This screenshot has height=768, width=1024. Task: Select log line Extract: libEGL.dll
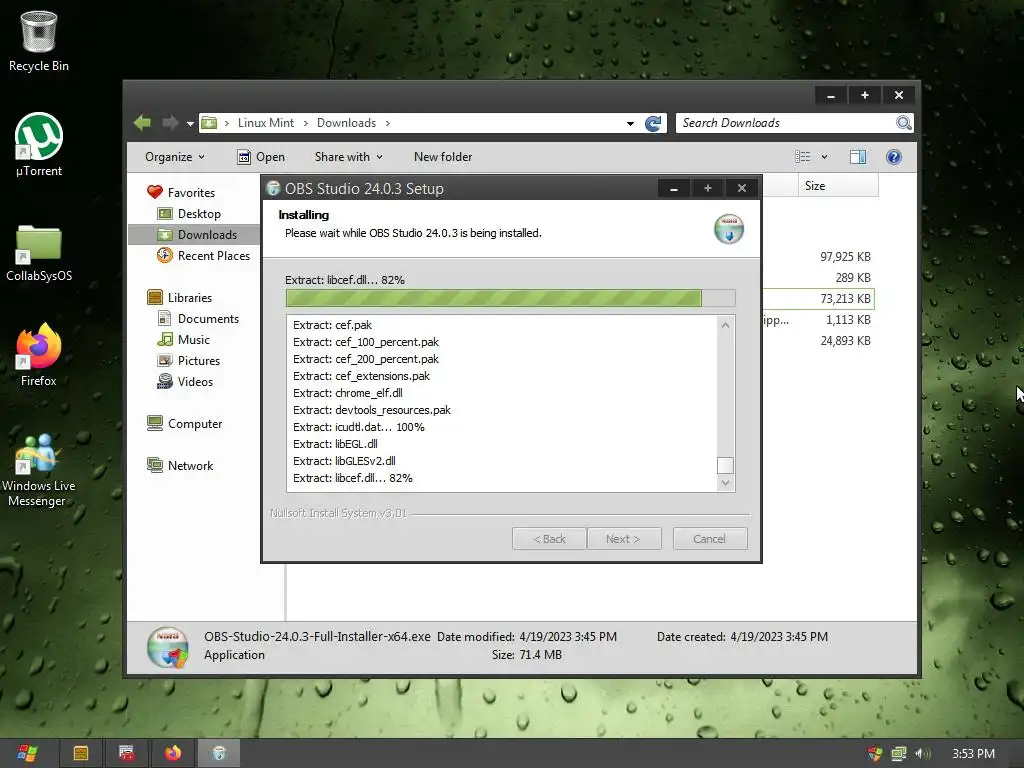[x=335, y=443]
